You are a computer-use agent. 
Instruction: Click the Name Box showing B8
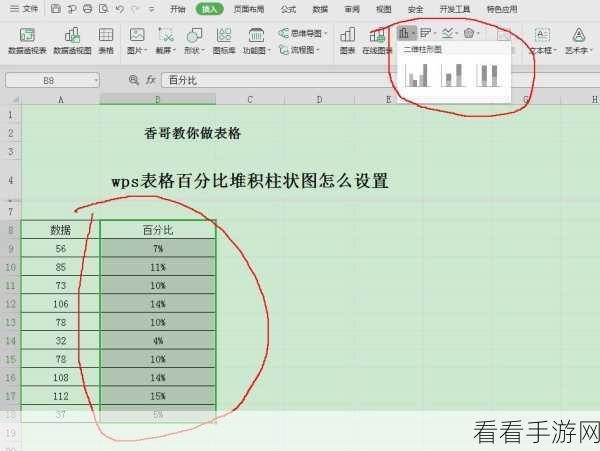click(48, 80)
